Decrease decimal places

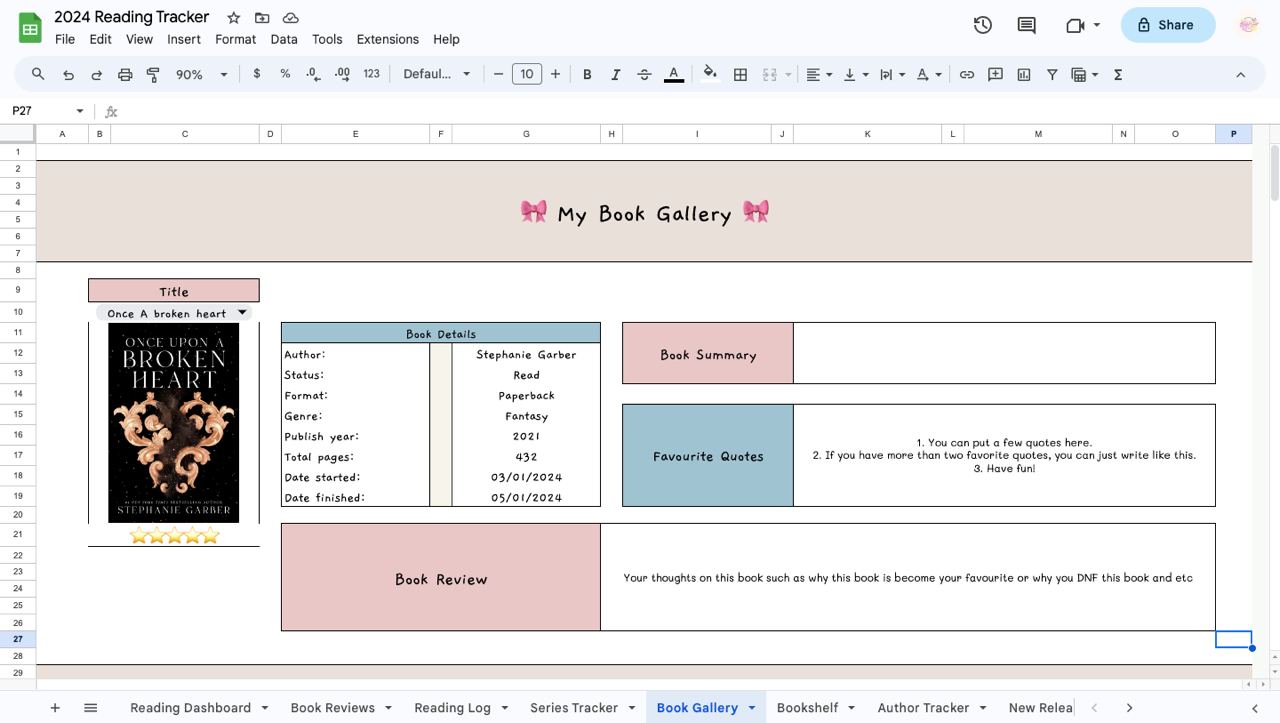(x=313, y=74)
